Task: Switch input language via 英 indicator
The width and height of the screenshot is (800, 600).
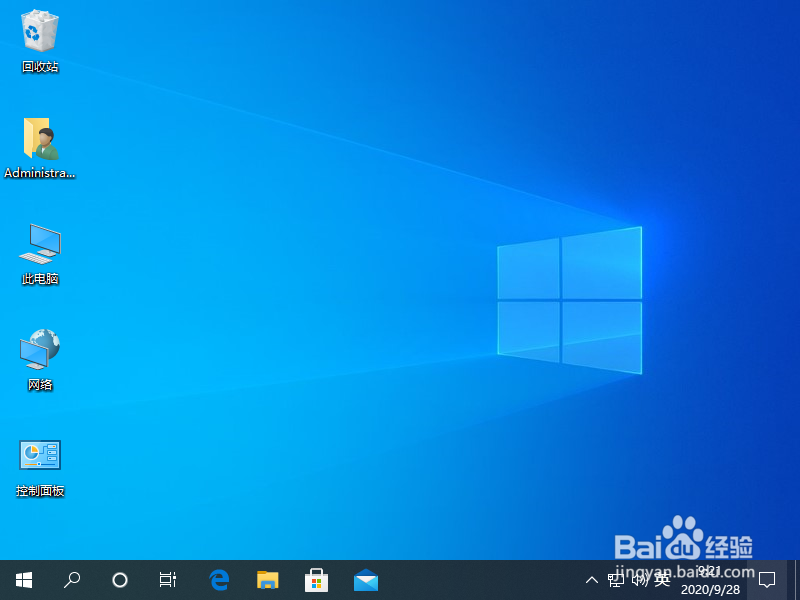Action: pos(662,580)
